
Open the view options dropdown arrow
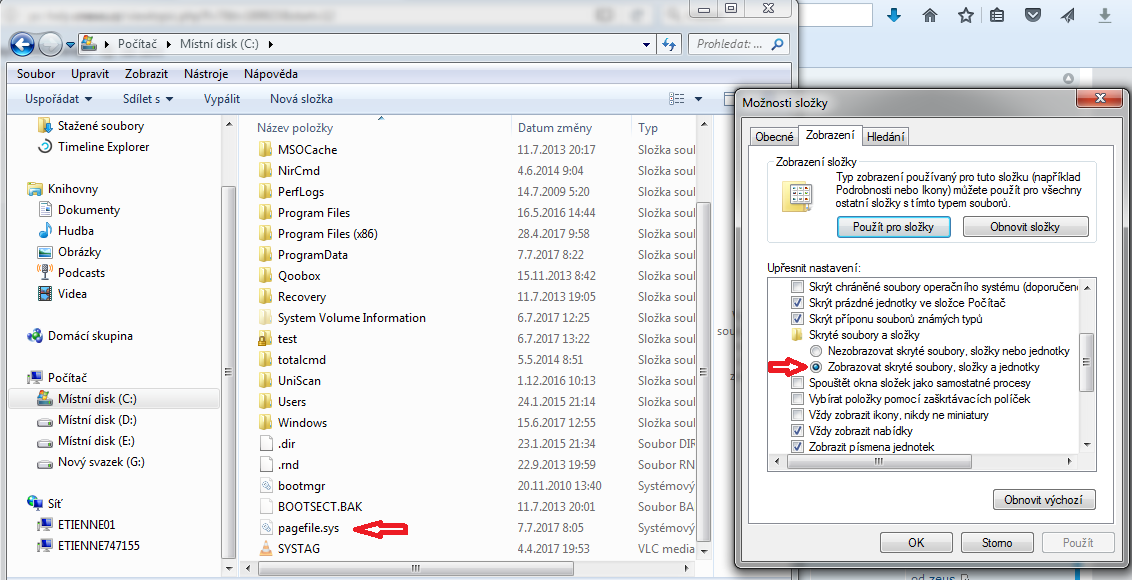pos(698,99)
